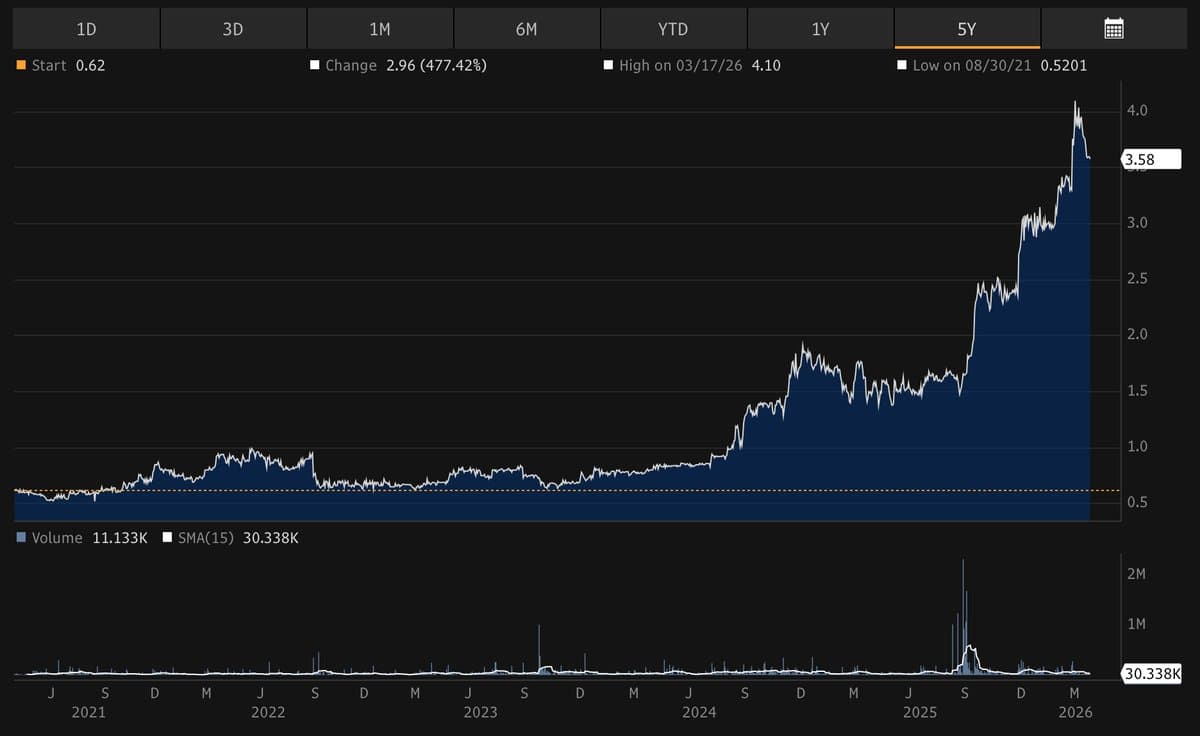The height and width of the screenshot is (736, 1200).
Task: Click the orange Start legend marker
Action: point(19,64)
